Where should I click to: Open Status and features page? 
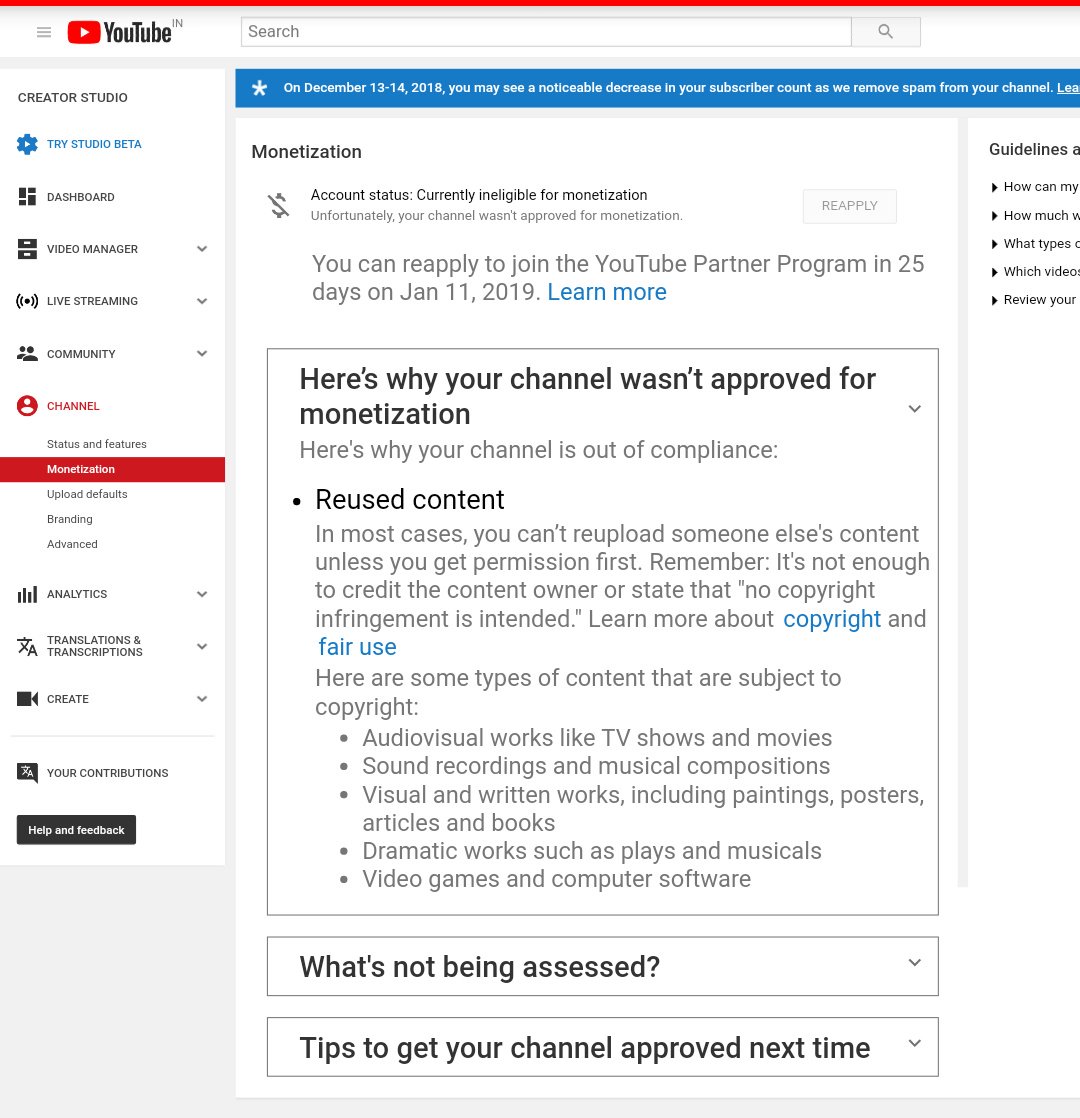coord(97,444)
